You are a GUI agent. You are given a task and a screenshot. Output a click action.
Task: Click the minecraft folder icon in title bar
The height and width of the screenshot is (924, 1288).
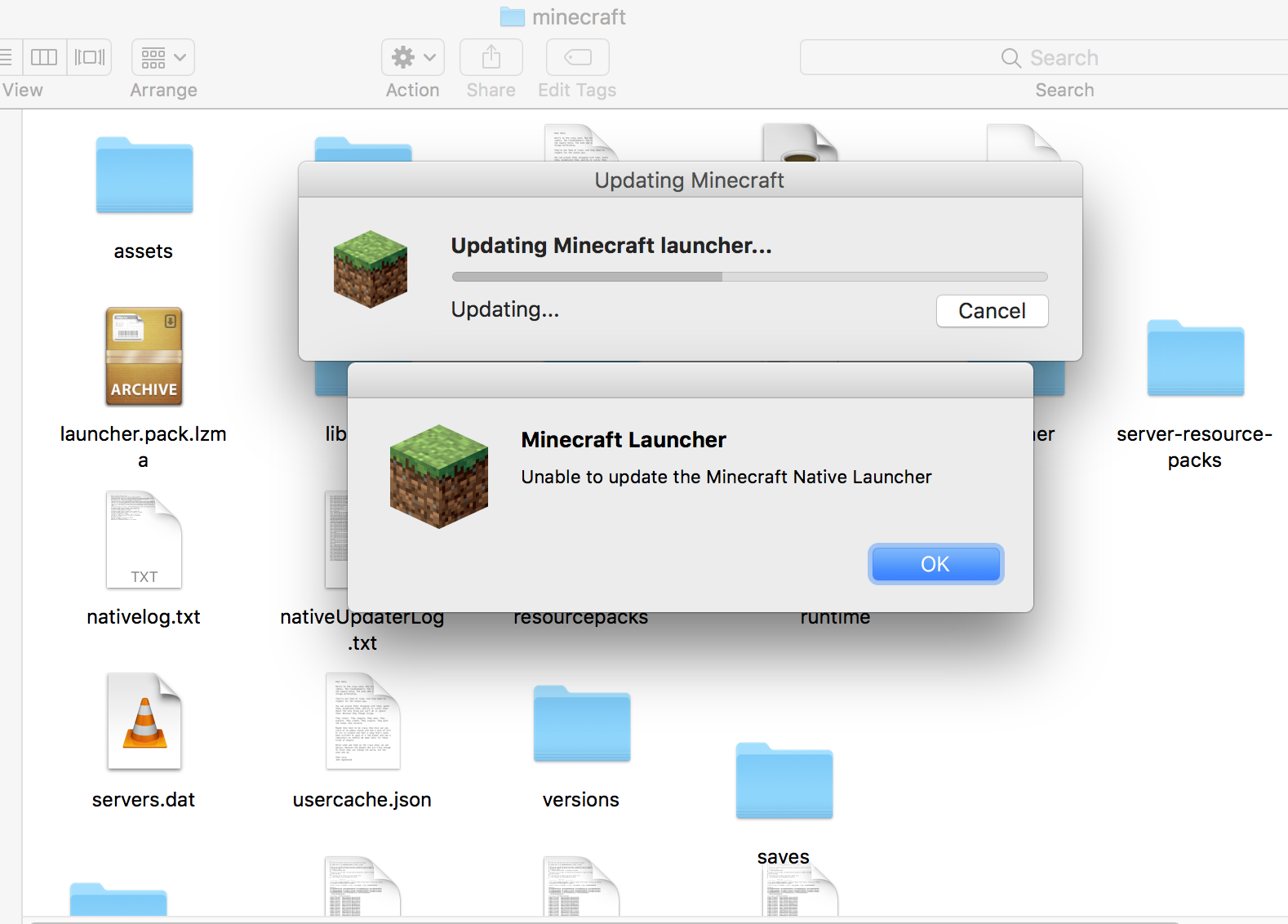coord(513,16)
